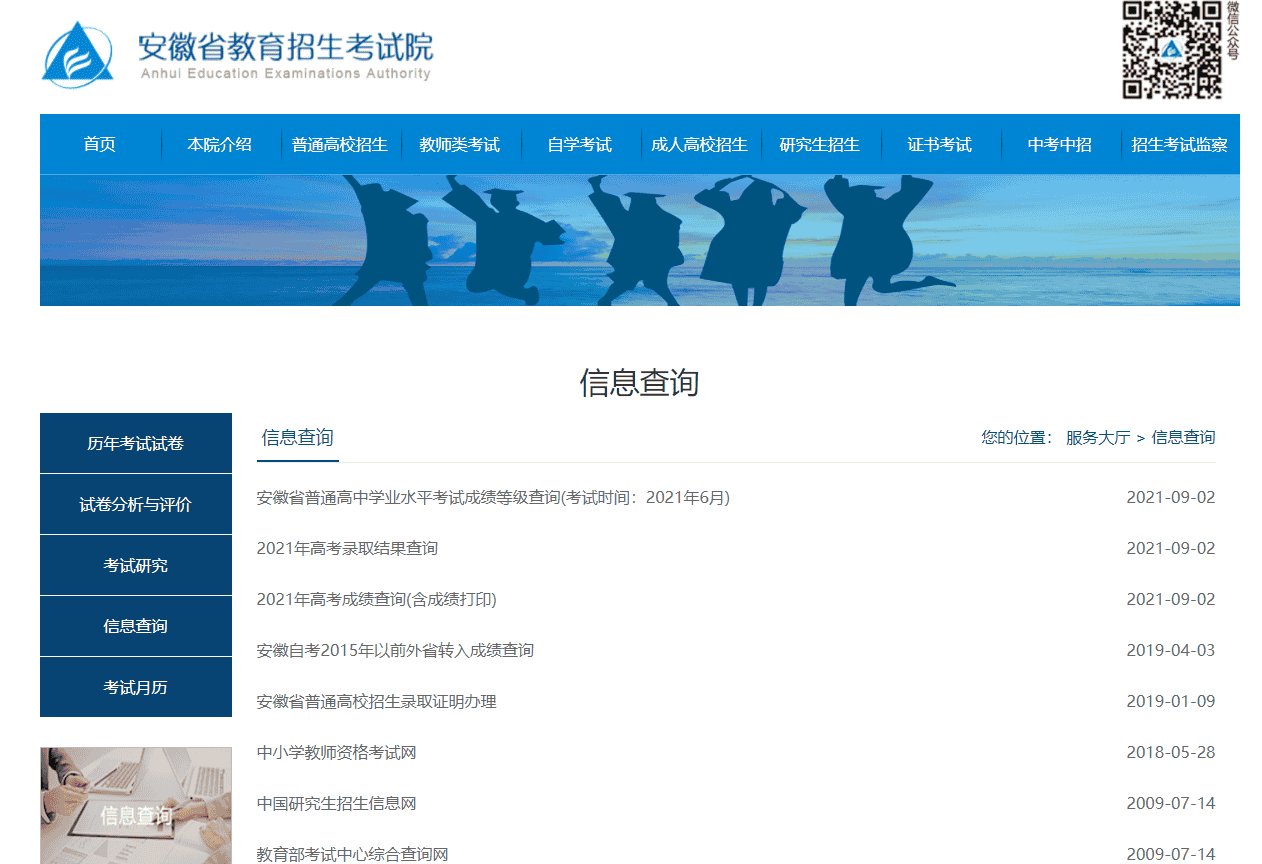Select 试卷分析与评价 sidebar item

click(136, 505)
